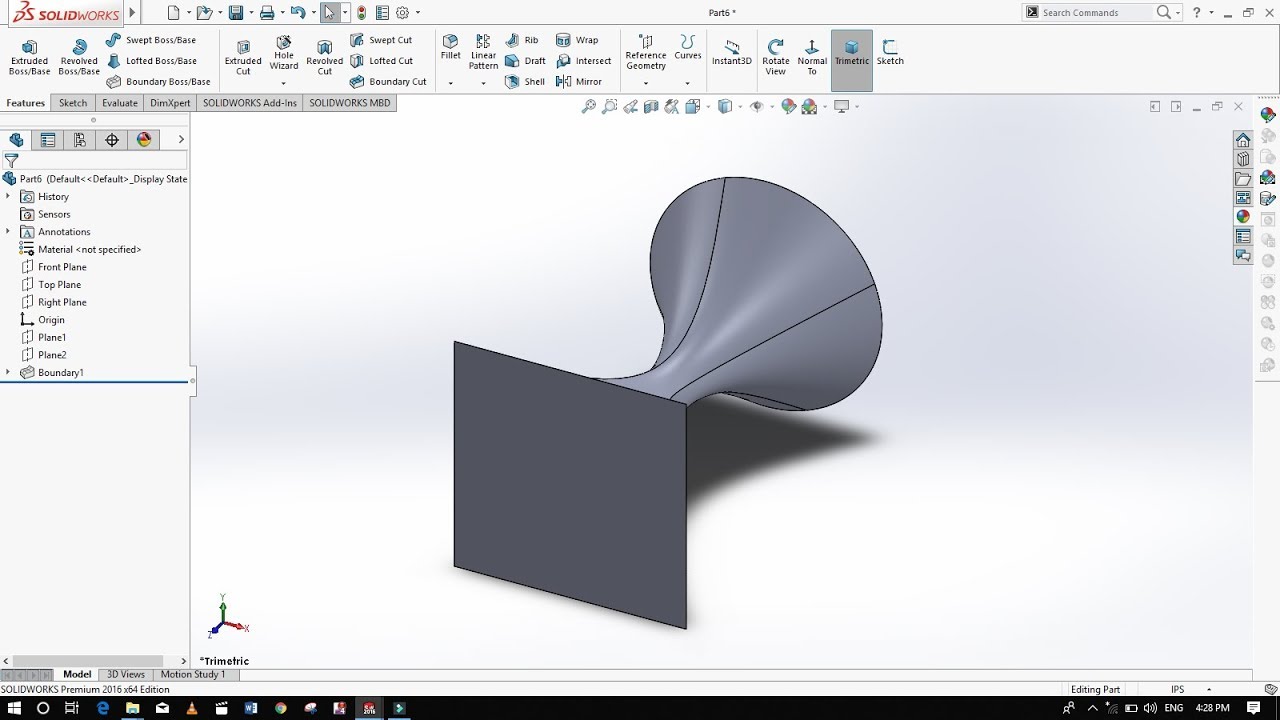Expand the History tree node
Image resolution: width=1280 pixels, height=720 pixels.
point(8,197)
